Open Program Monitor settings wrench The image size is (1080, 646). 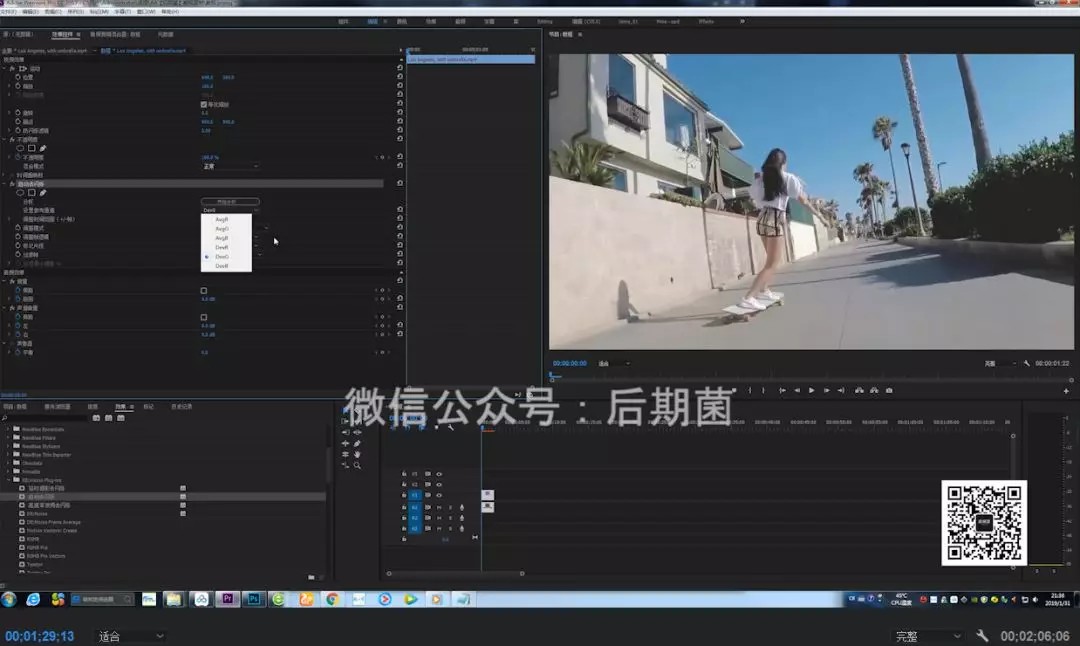pyautogui.click(x=1026, y=363)
